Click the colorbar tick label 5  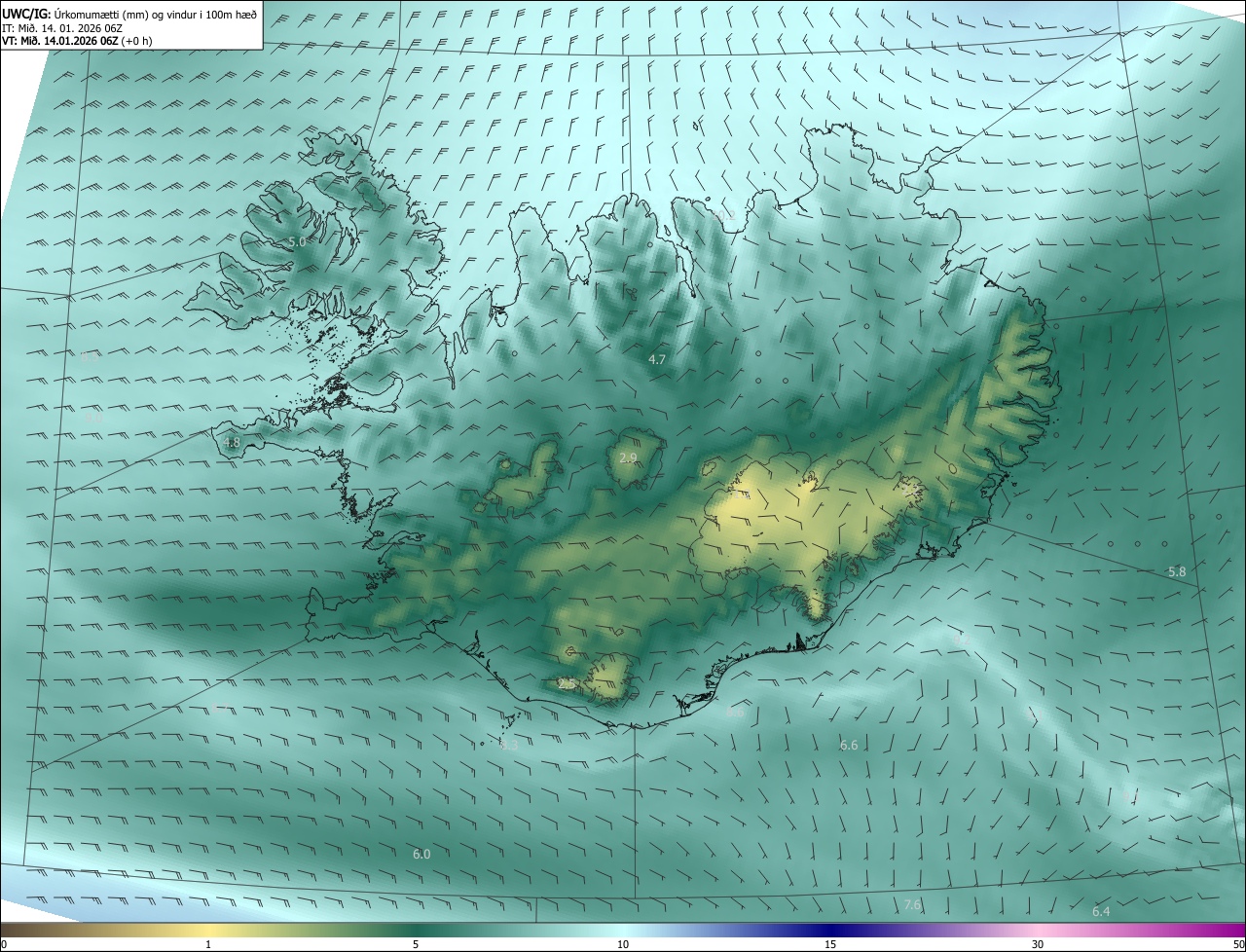416,944
